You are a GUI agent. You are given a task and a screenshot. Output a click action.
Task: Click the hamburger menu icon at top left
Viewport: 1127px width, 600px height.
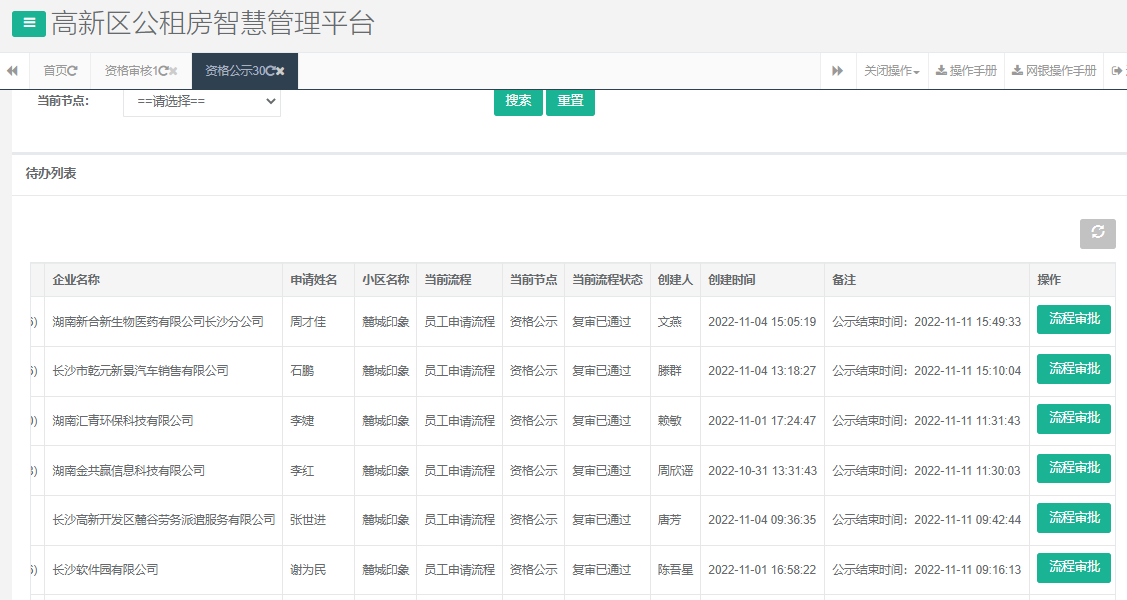pyautogui.click(x=28, y=22)
